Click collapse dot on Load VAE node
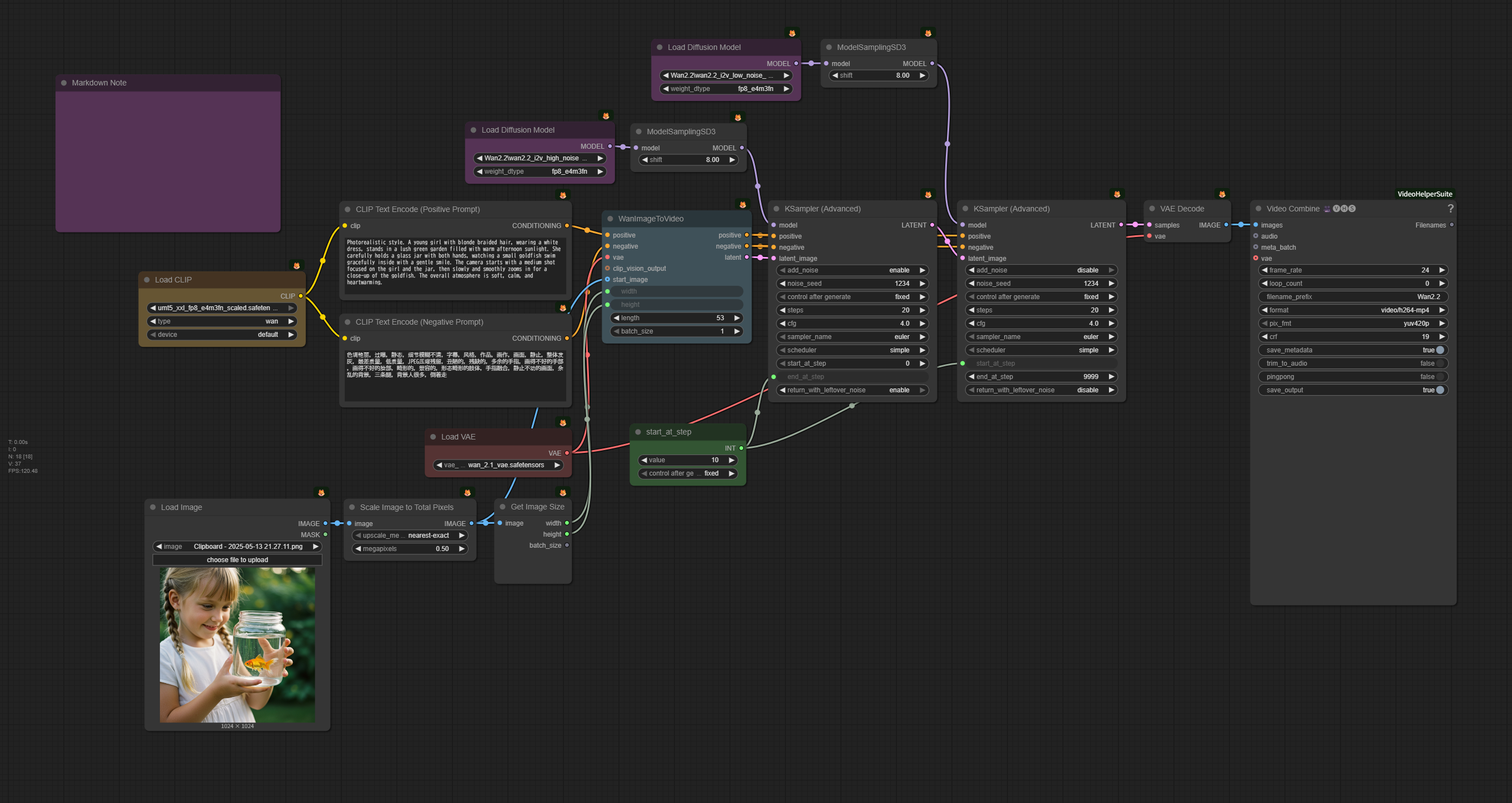This screenshot has height=803, width=1512. click(x=432, y=437)
